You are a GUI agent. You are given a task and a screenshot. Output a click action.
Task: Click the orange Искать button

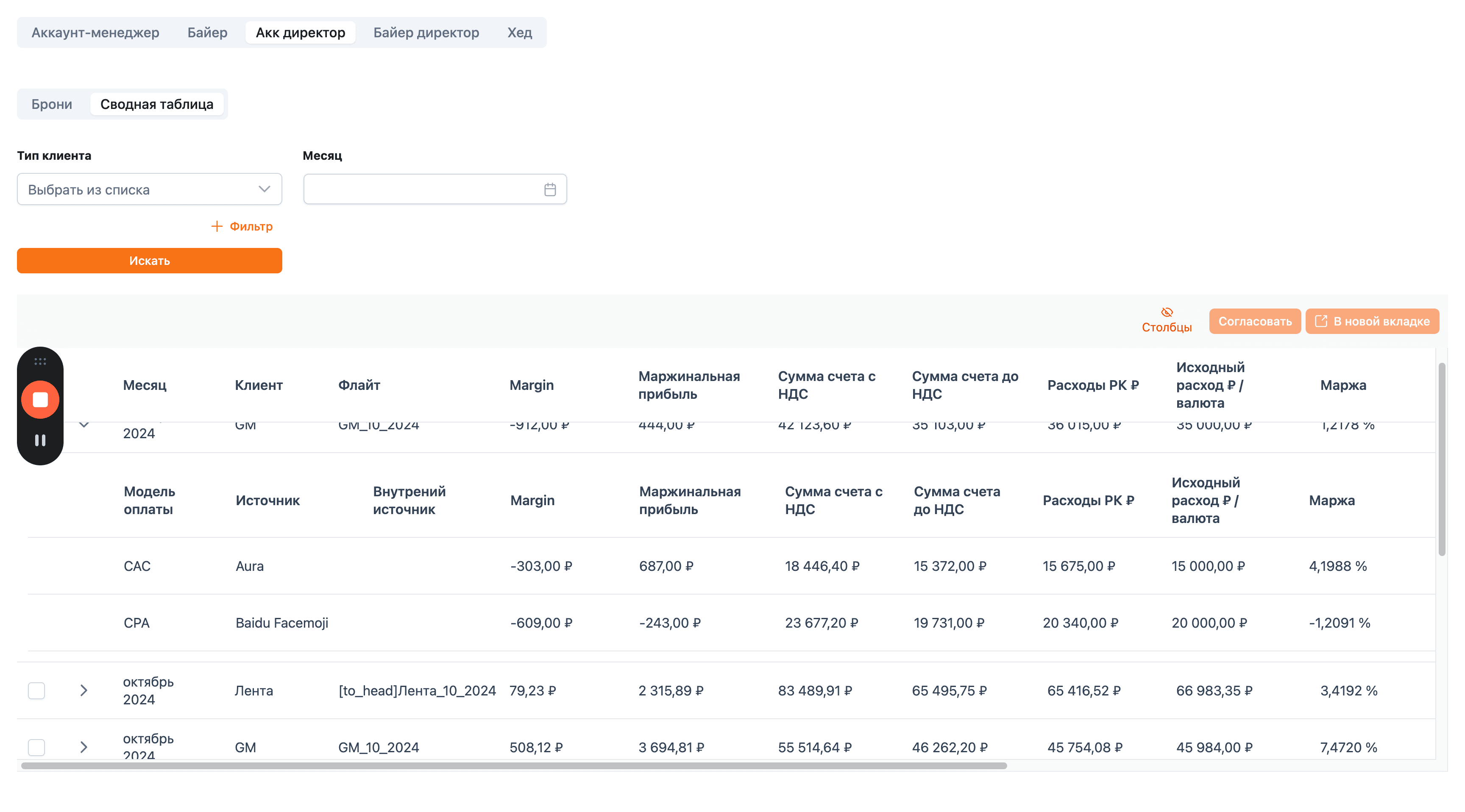click(150, 261)
